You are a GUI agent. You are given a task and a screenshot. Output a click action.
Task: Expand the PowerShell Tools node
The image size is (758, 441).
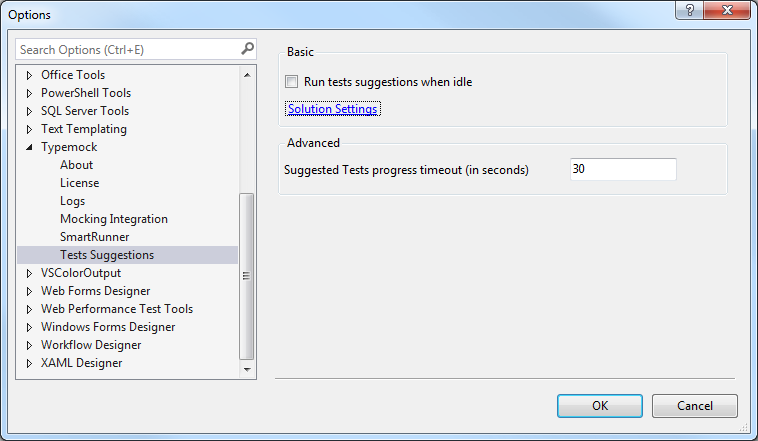tap(29, 93)
